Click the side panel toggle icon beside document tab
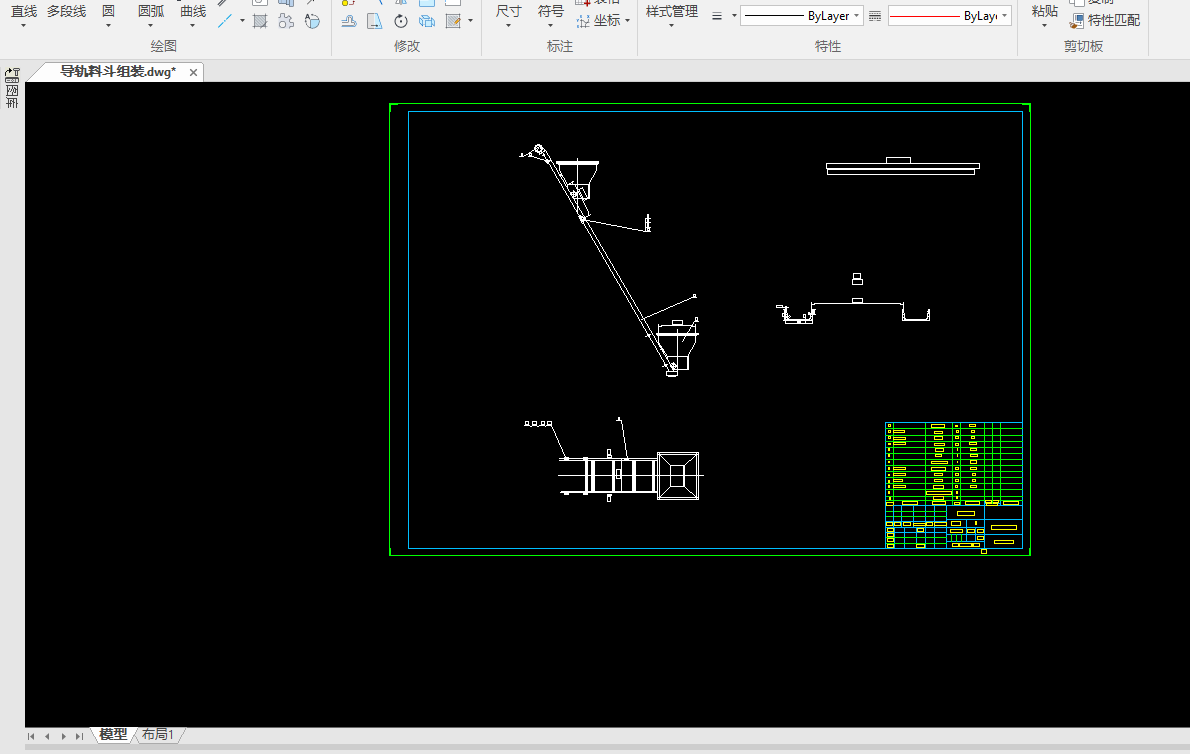 12,75
